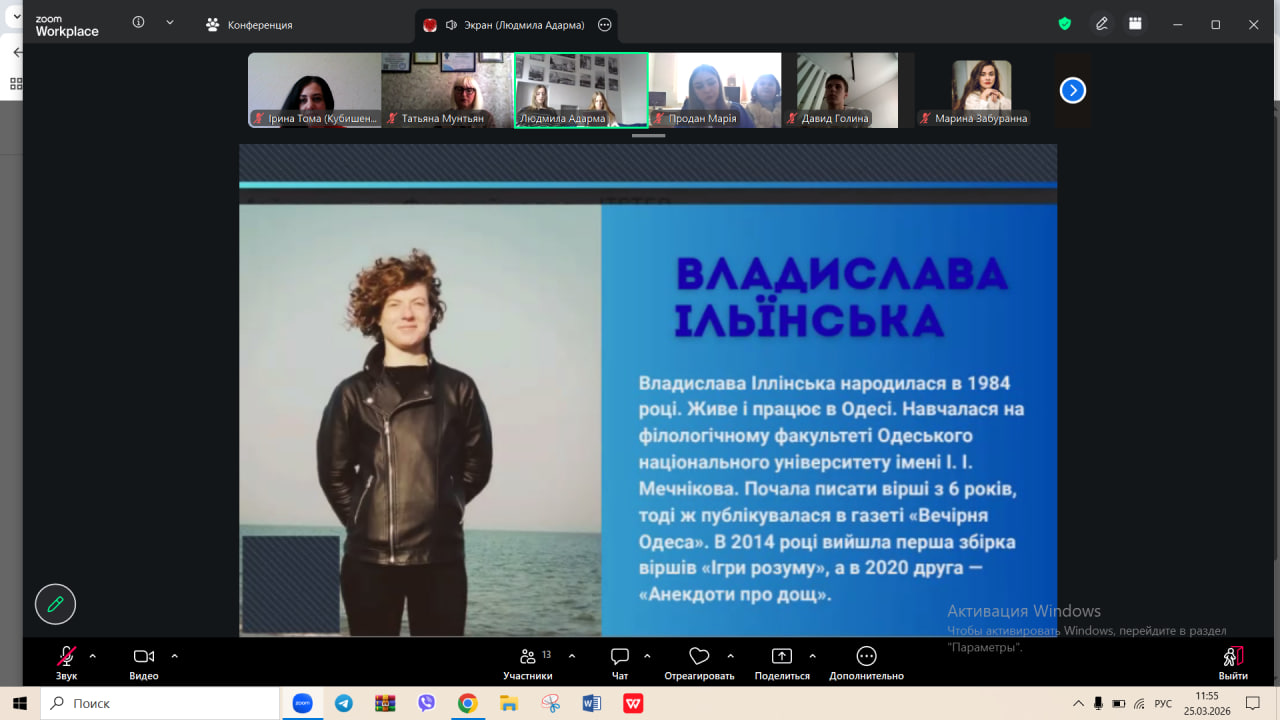The image size is (1280, 720).
Task: Expand the share options arrow
Action: click(x=812, y=656)
